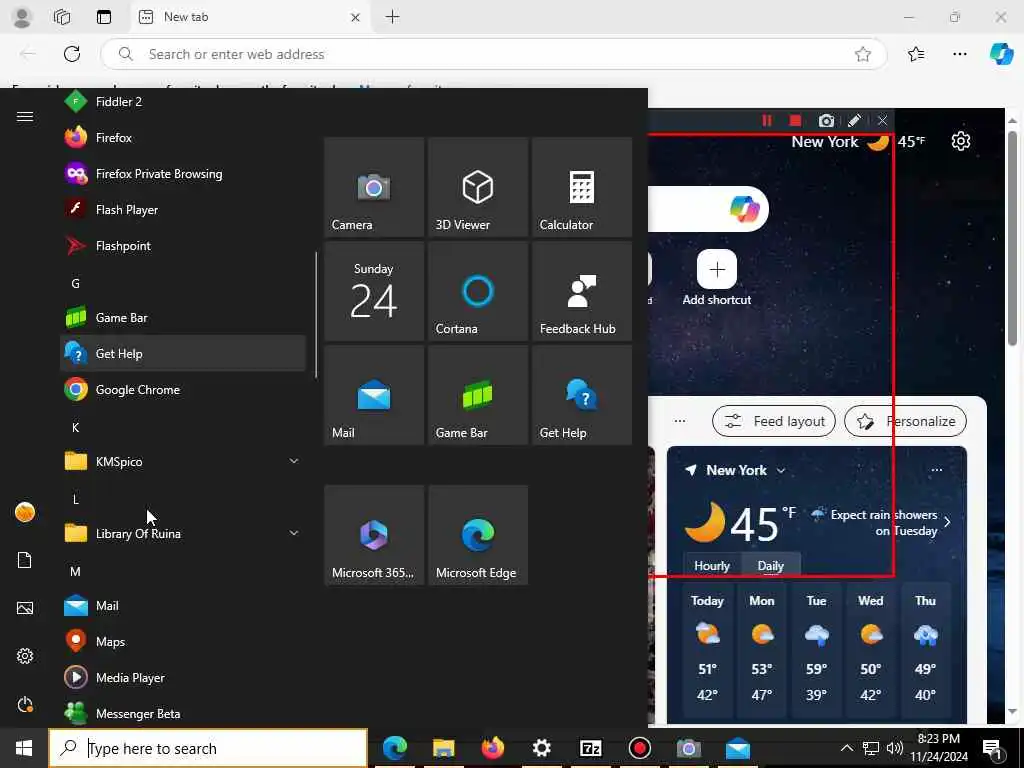Stop the screen recording
The width and height of the screenshot is (1024, 768).
pos(795,120)
